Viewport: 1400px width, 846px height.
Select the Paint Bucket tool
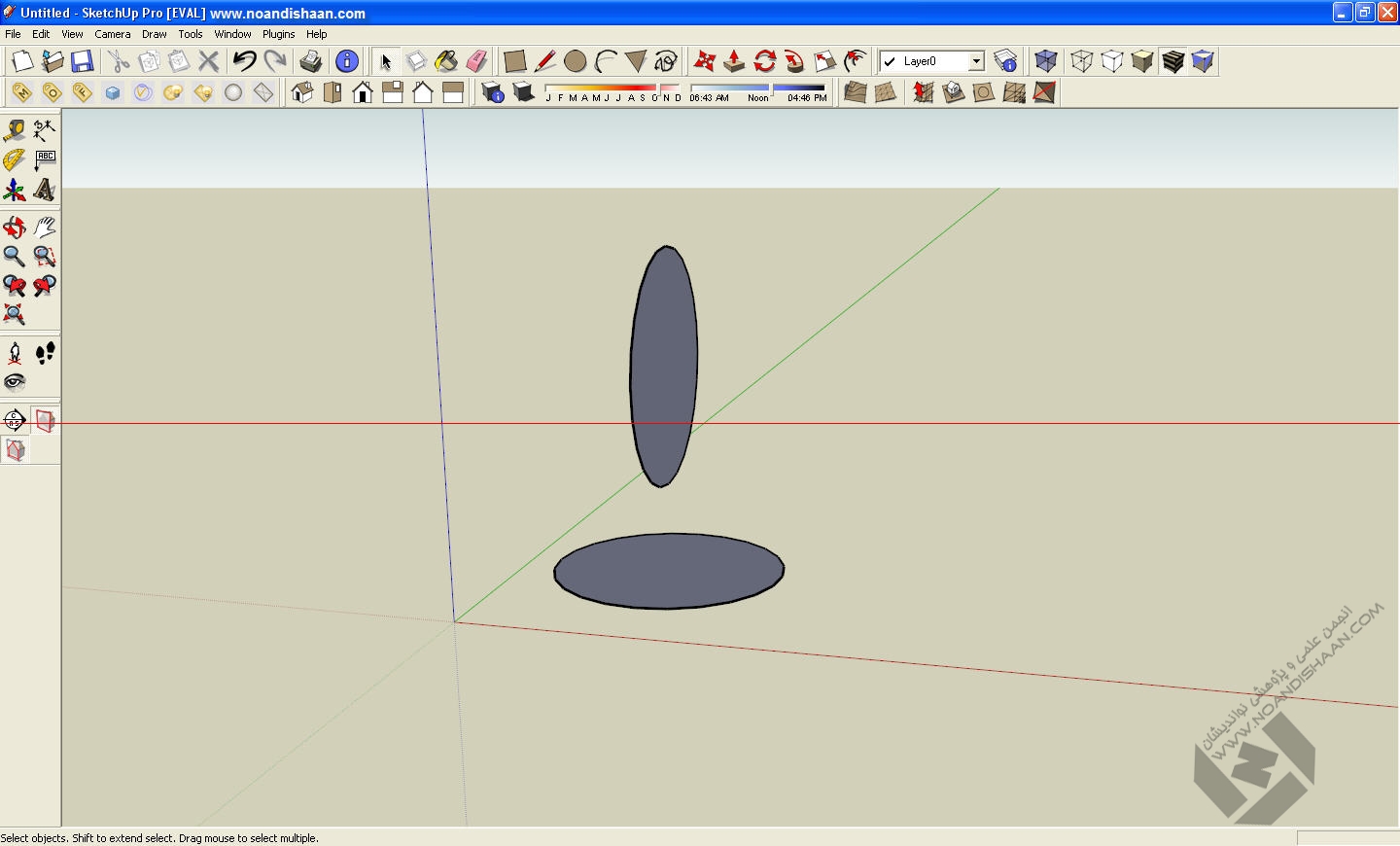446,61
